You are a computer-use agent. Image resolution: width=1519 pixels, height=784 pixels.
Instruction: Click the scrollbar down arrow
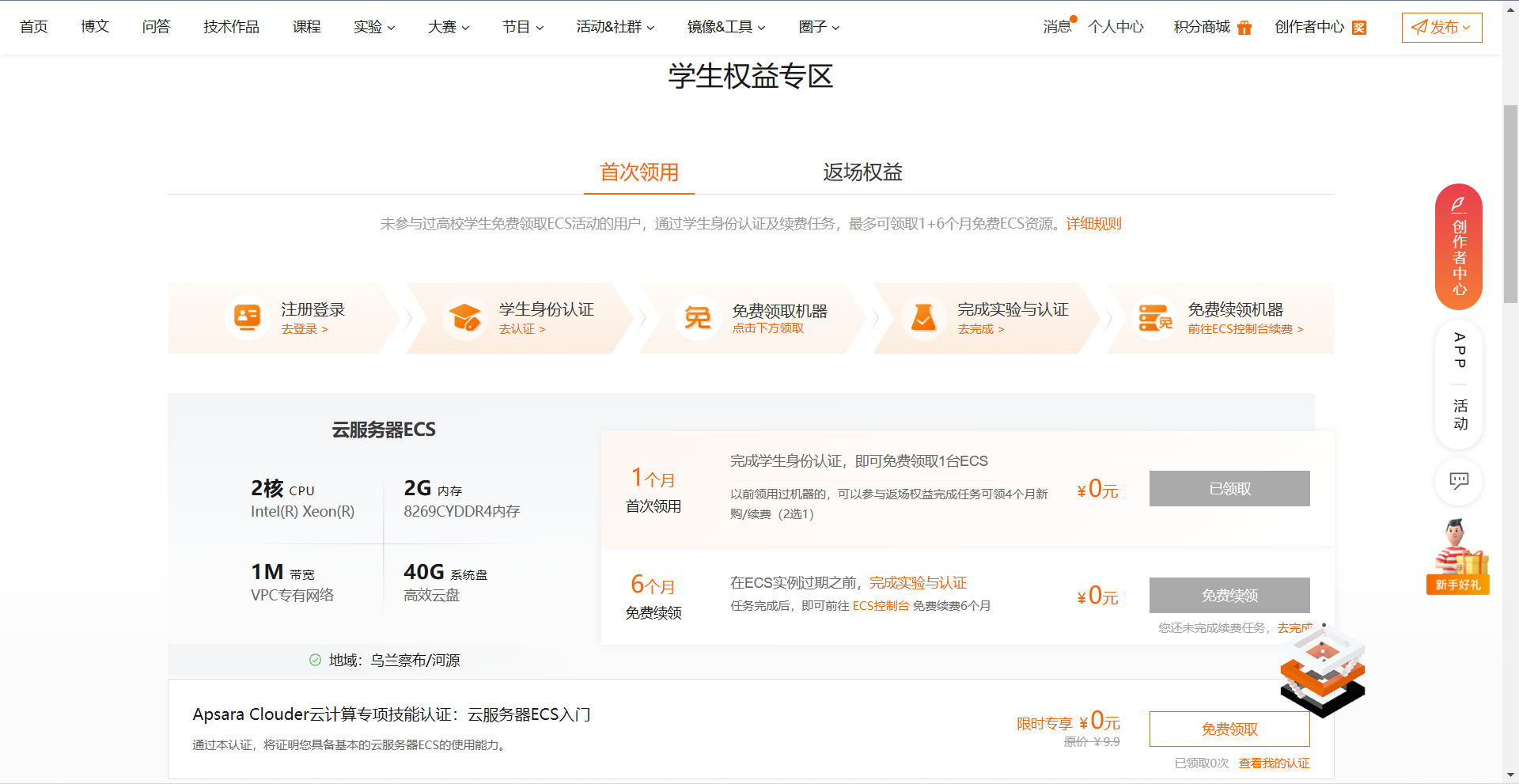(x=1510, y=775)
